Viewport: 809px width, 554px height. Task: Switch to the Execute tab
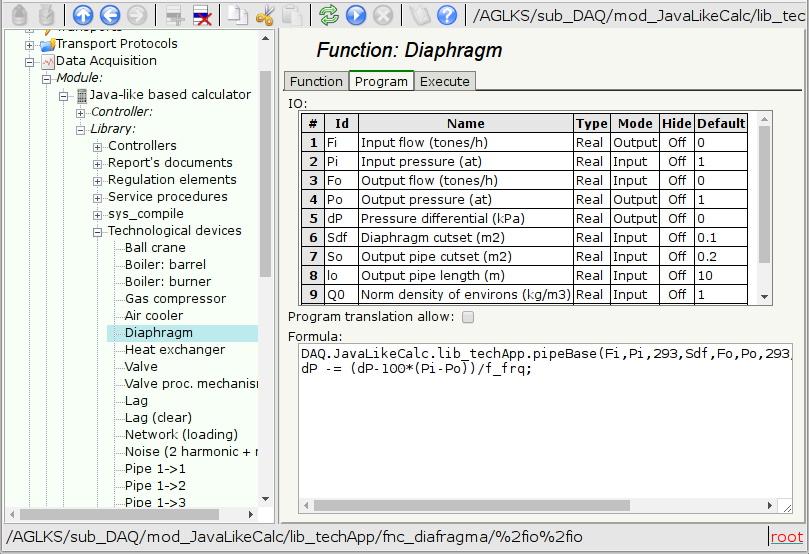[444, 81]
